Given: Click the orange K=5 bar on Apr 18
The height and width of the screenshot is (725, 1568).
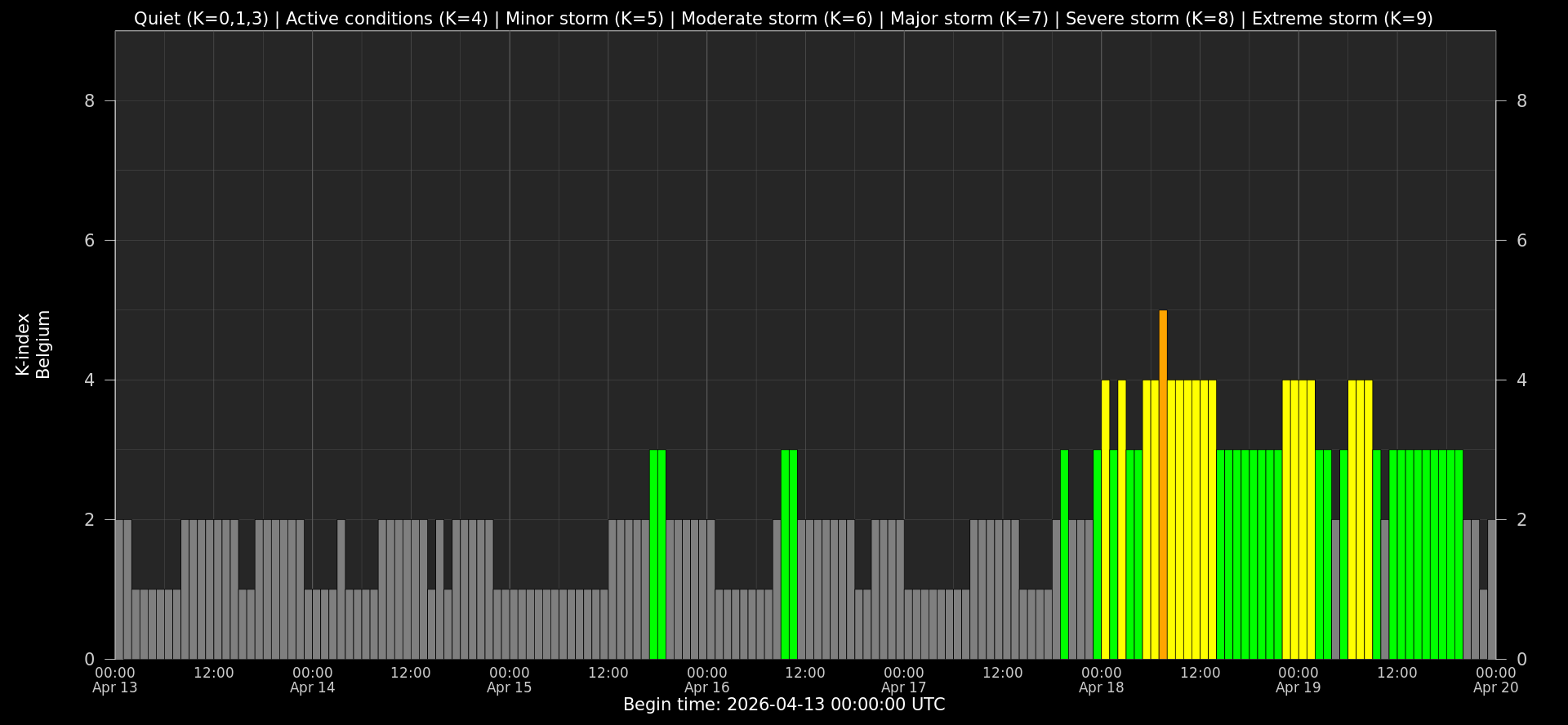Looking at the screenshot, I should pos(1163,484).
